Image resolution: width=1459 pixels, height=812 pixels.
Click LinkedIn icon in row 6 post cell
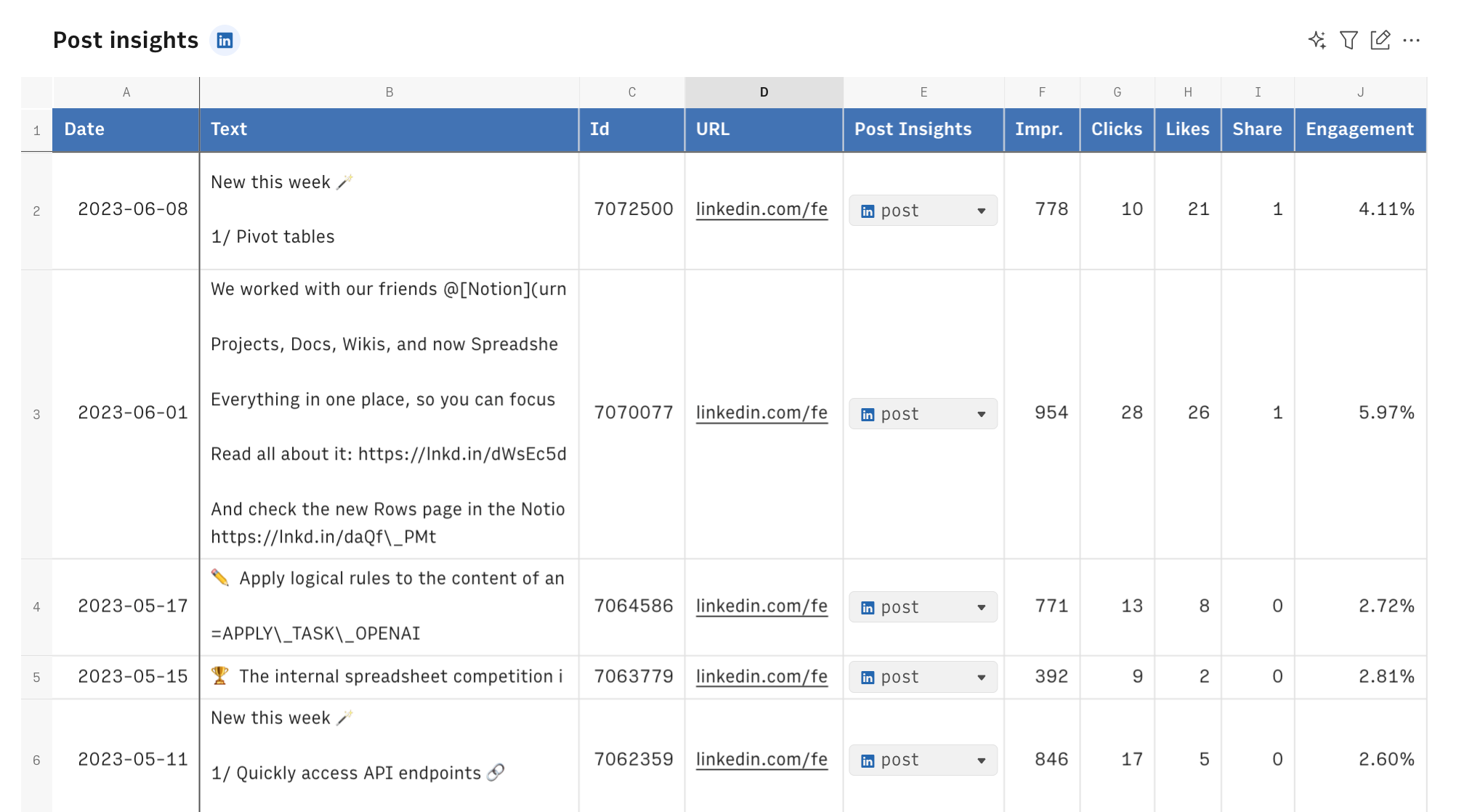click(868, 761)
